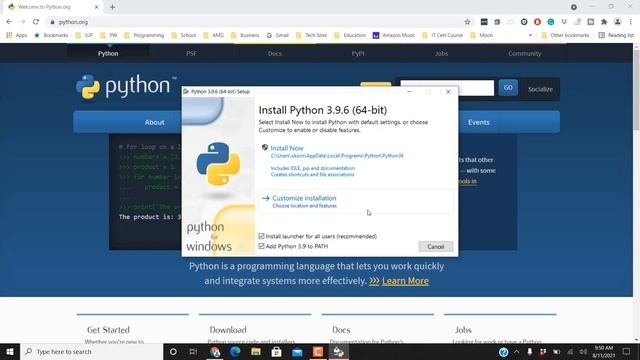Select the Python tab in site top nav
The height and width of the screenshot is (360, 640).
(x=108, y=53)
